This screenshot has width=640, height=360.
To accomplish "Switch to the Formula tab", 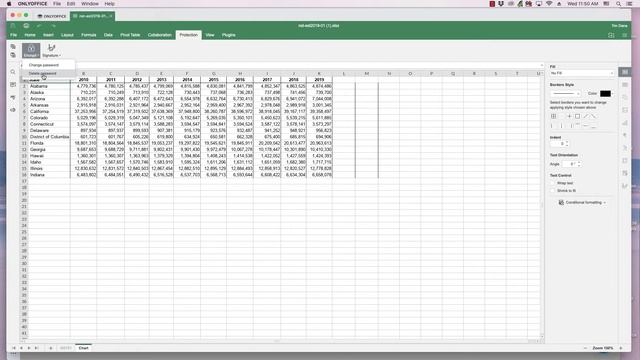I will pyautogui.click(x=89, y=35).
